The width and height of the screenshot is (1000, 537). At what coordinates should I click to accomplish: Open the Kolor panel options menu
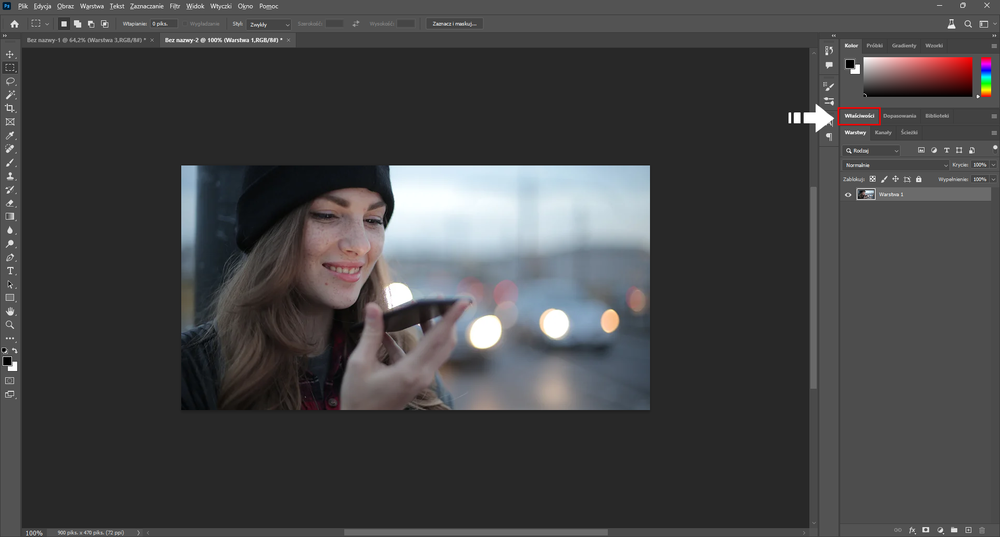[994, 46]
